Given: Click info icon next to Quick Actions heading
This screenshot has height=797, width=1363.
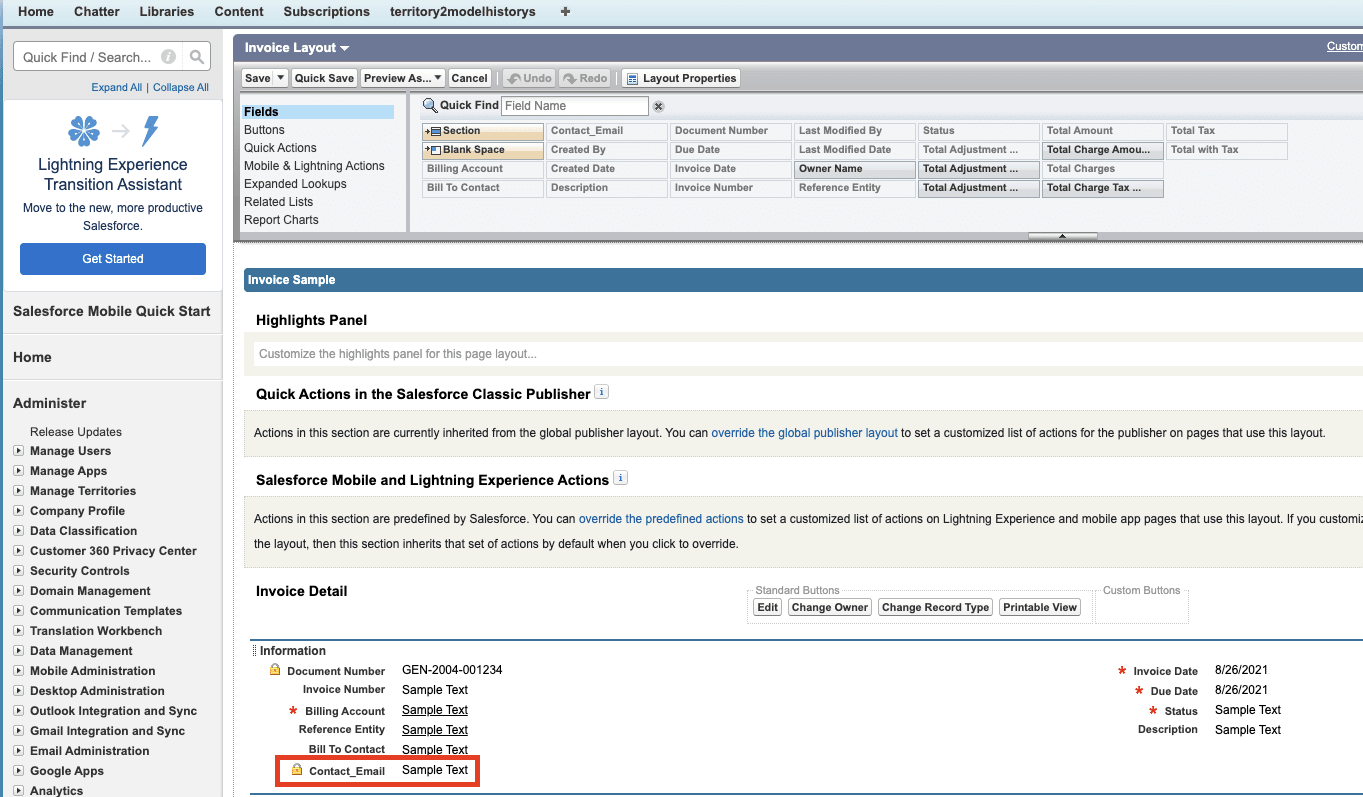Looking at the screenshot, I should point(601,392).
